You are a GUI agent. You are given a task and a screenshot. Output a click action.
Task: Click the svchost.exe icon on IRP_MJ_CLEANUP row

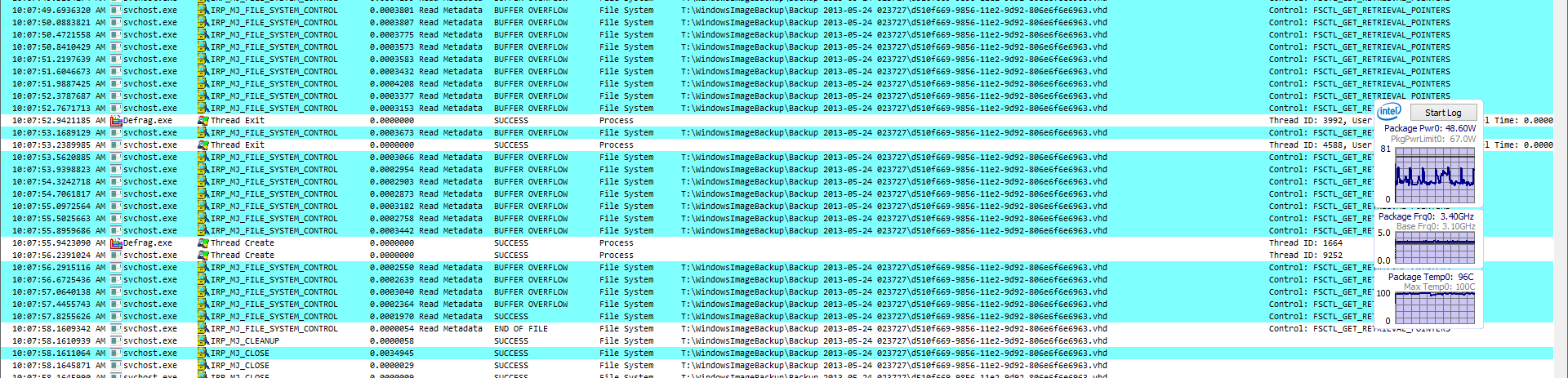(116, 341)
